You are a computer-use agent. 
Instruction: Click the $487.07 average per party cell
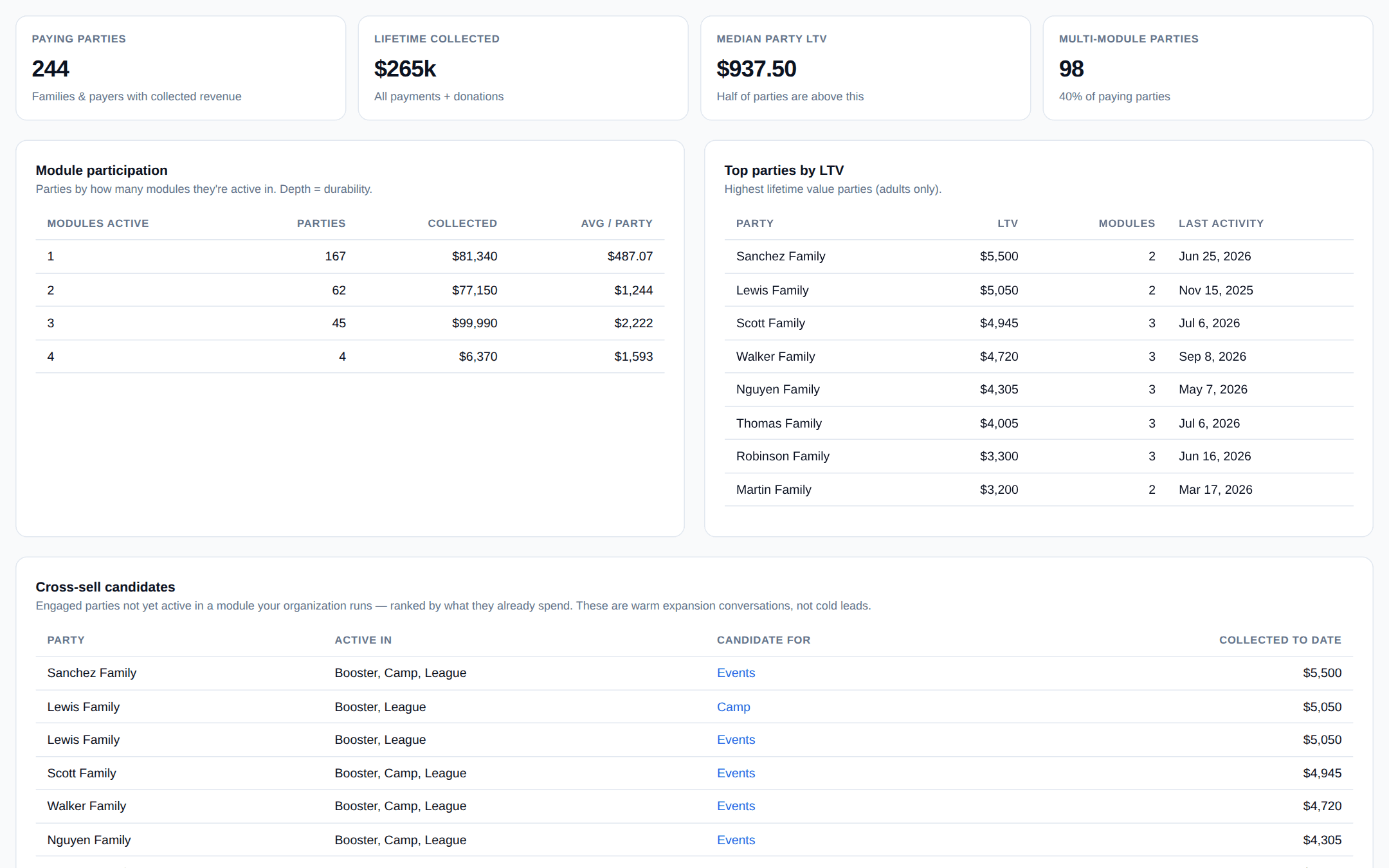(x=630, y=256)
